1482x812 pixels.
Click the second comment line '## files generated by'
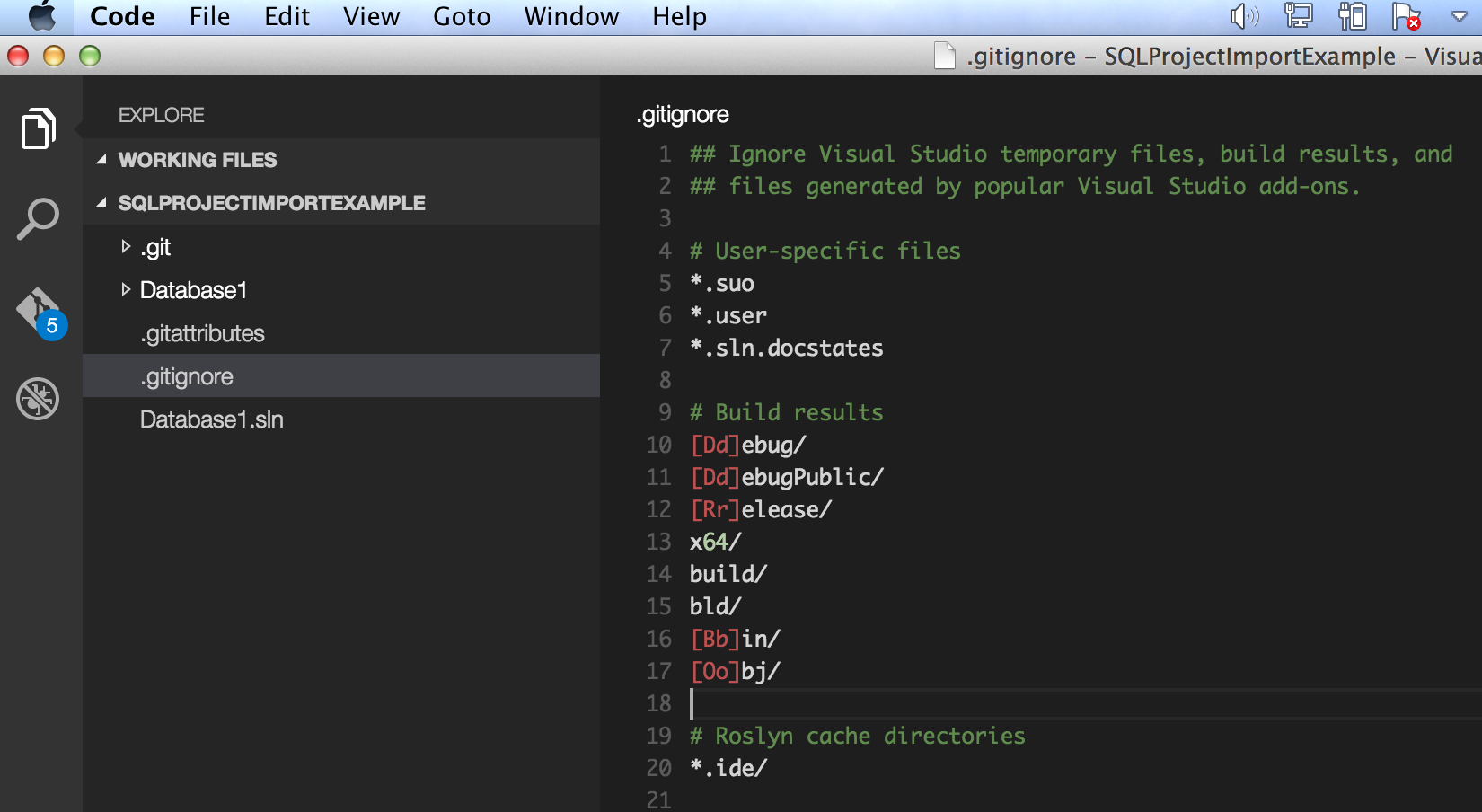pos(1025,186)
